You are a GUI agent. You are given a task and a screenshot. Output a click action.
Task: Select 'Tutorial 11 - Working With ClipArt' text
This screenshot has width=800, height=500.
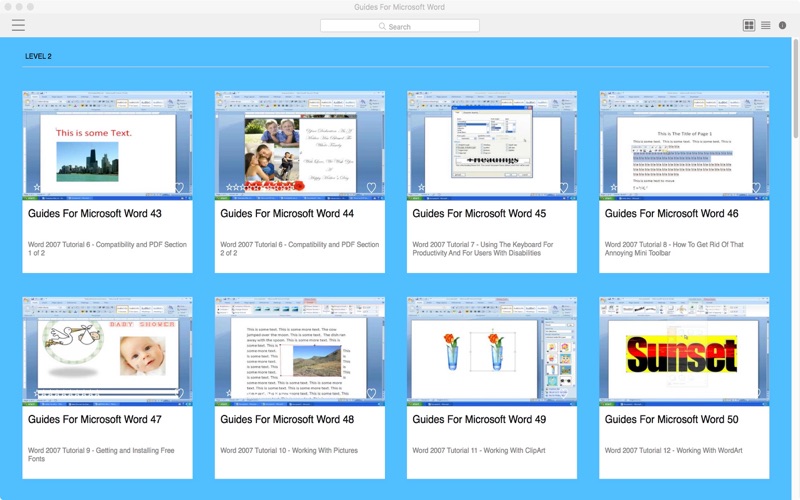(479, 451)
